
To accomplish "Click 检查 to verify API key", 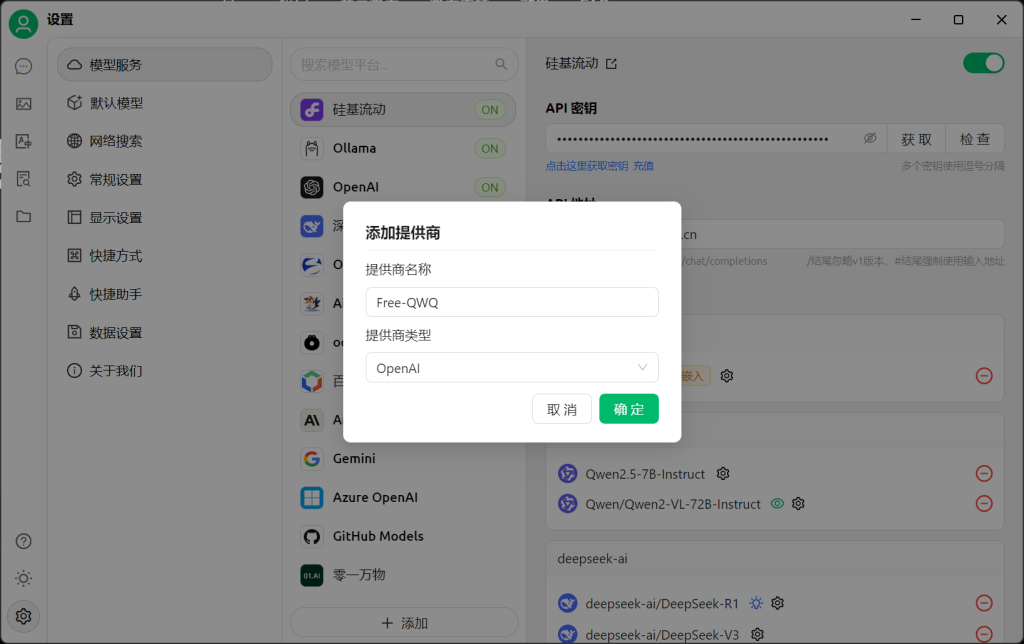I will [x=975, y=138].
